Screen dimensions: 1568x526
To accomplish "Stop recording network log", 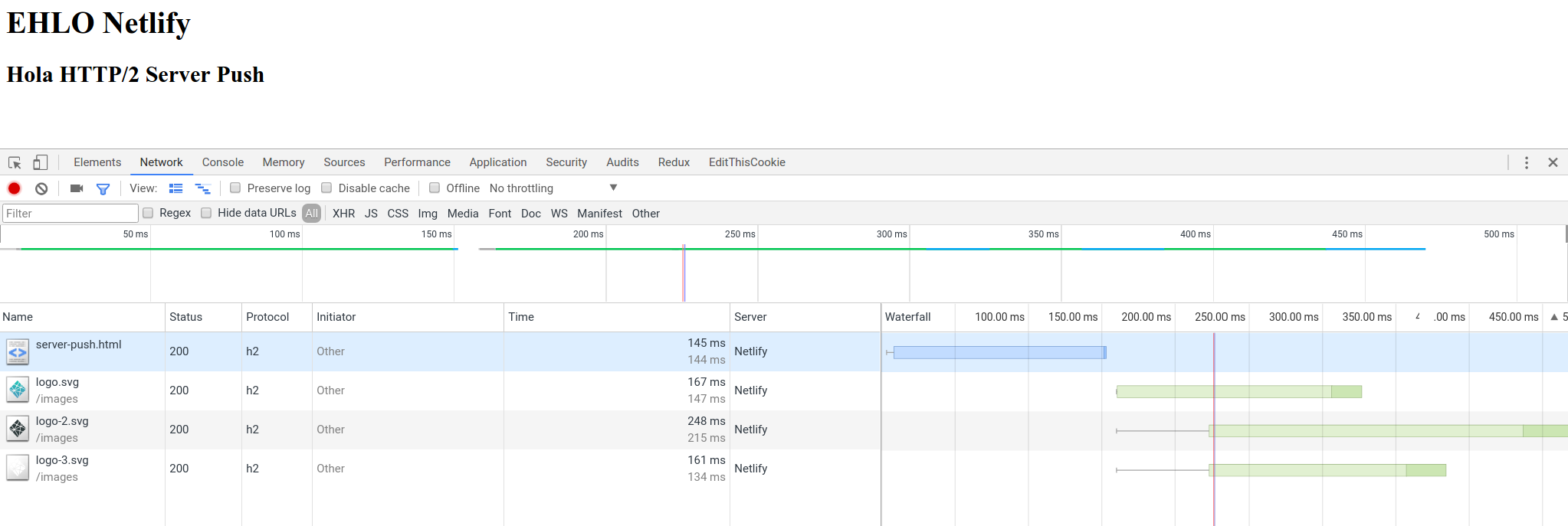I will (15, 188).
